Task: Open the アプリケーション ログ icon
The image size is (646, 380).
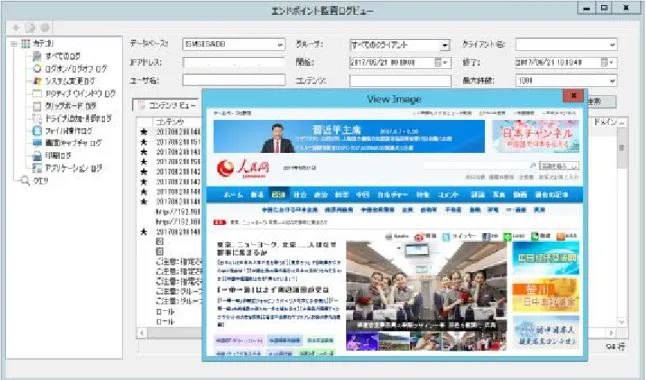Action: point(37,168)
